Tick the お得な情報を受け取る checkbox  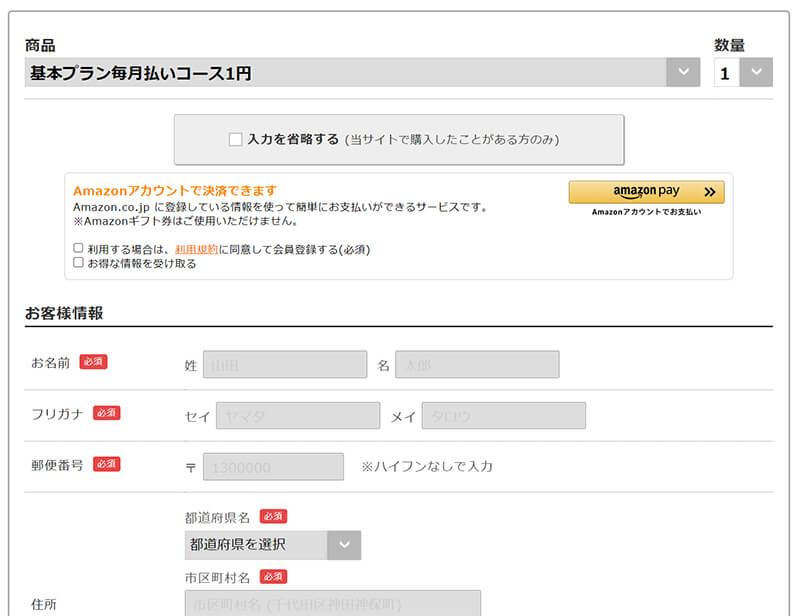(78, 262)
